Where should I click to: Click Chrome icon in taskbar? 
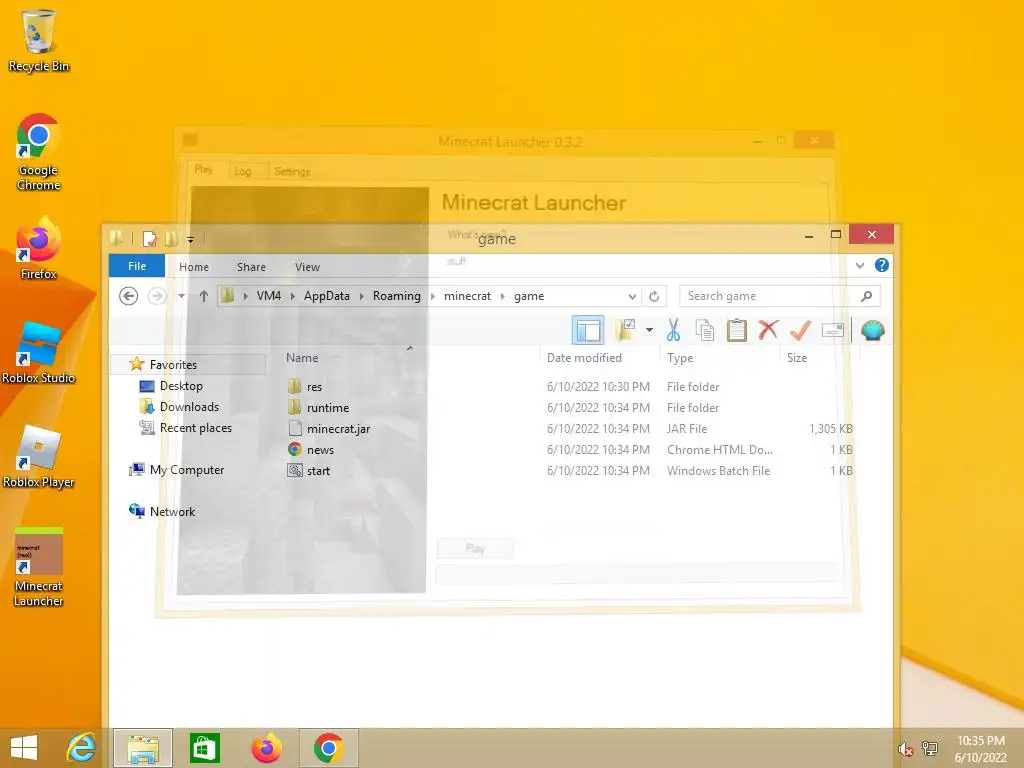pyautogui.click(x=328, y=748)
